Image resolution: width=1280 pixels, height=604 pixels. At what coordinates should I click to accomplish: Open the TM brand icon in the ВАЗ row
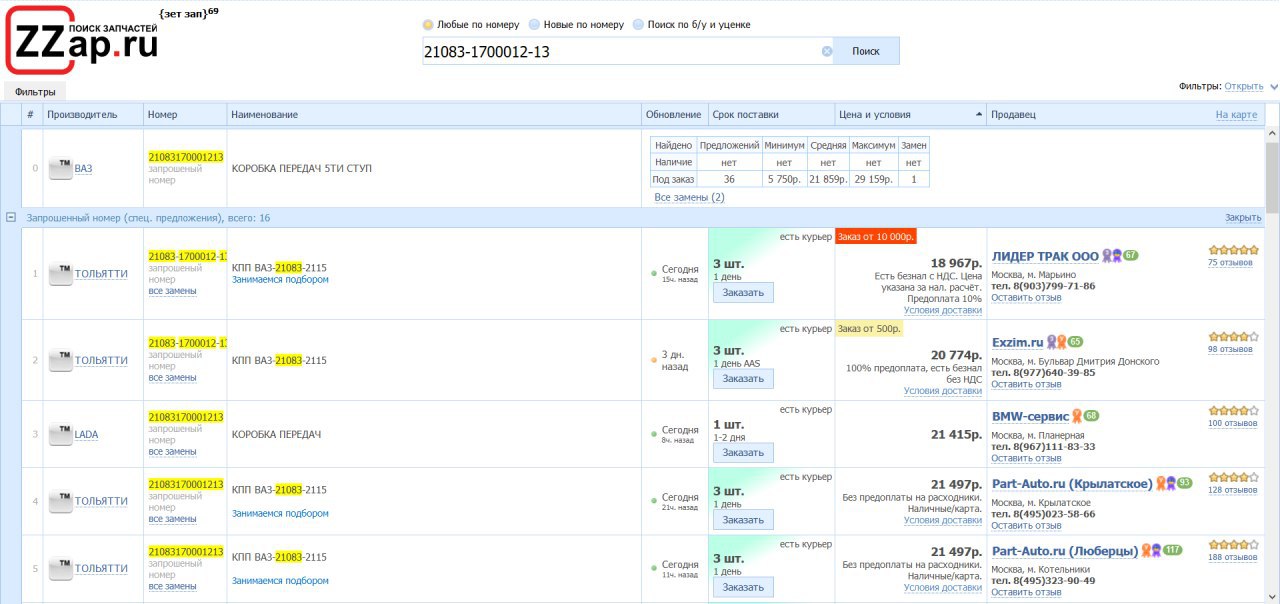61,168
